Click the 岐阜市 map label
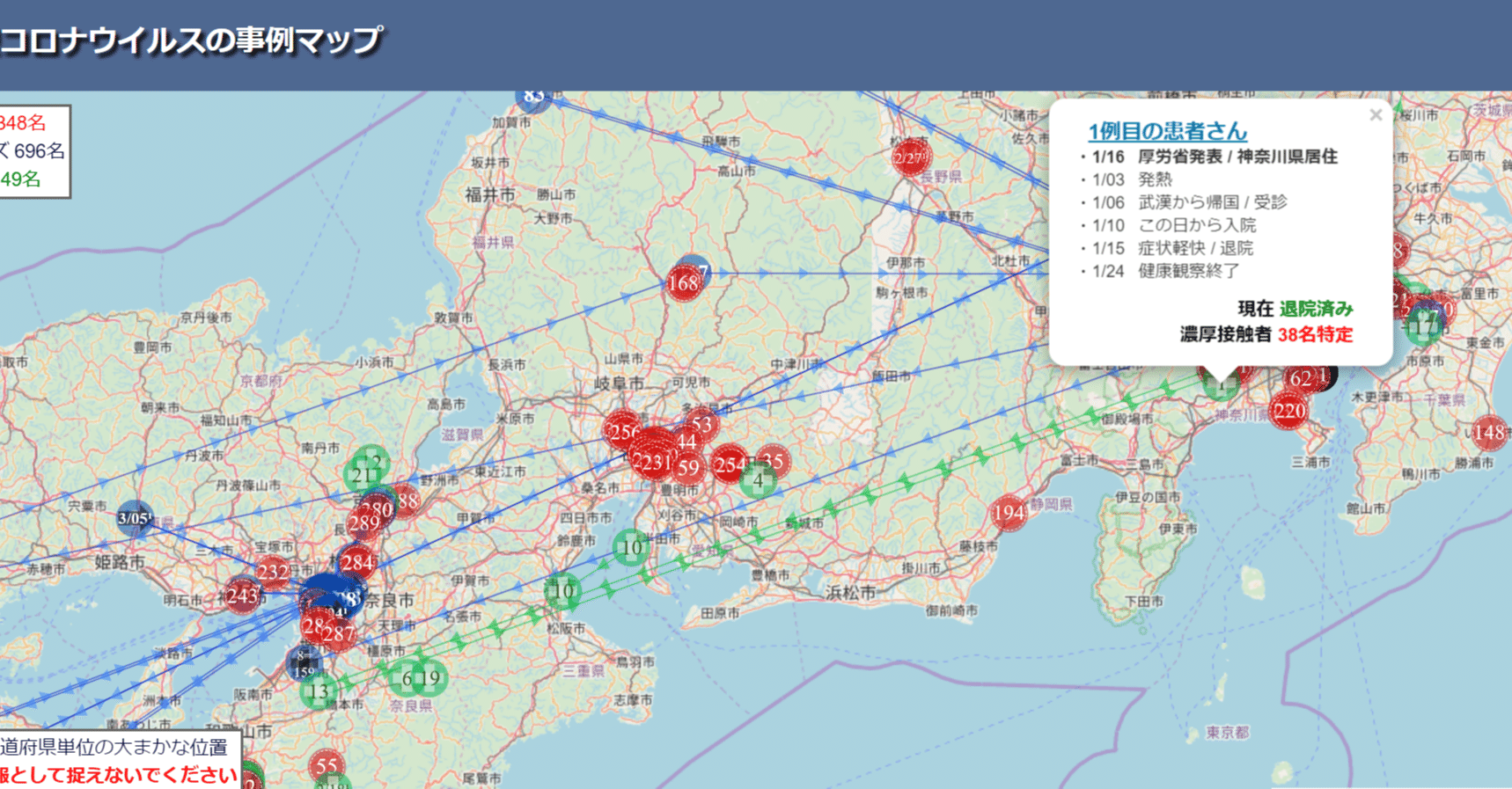Screen dimensions: 1512x789 pyautogui.click(x=620, y=384)
